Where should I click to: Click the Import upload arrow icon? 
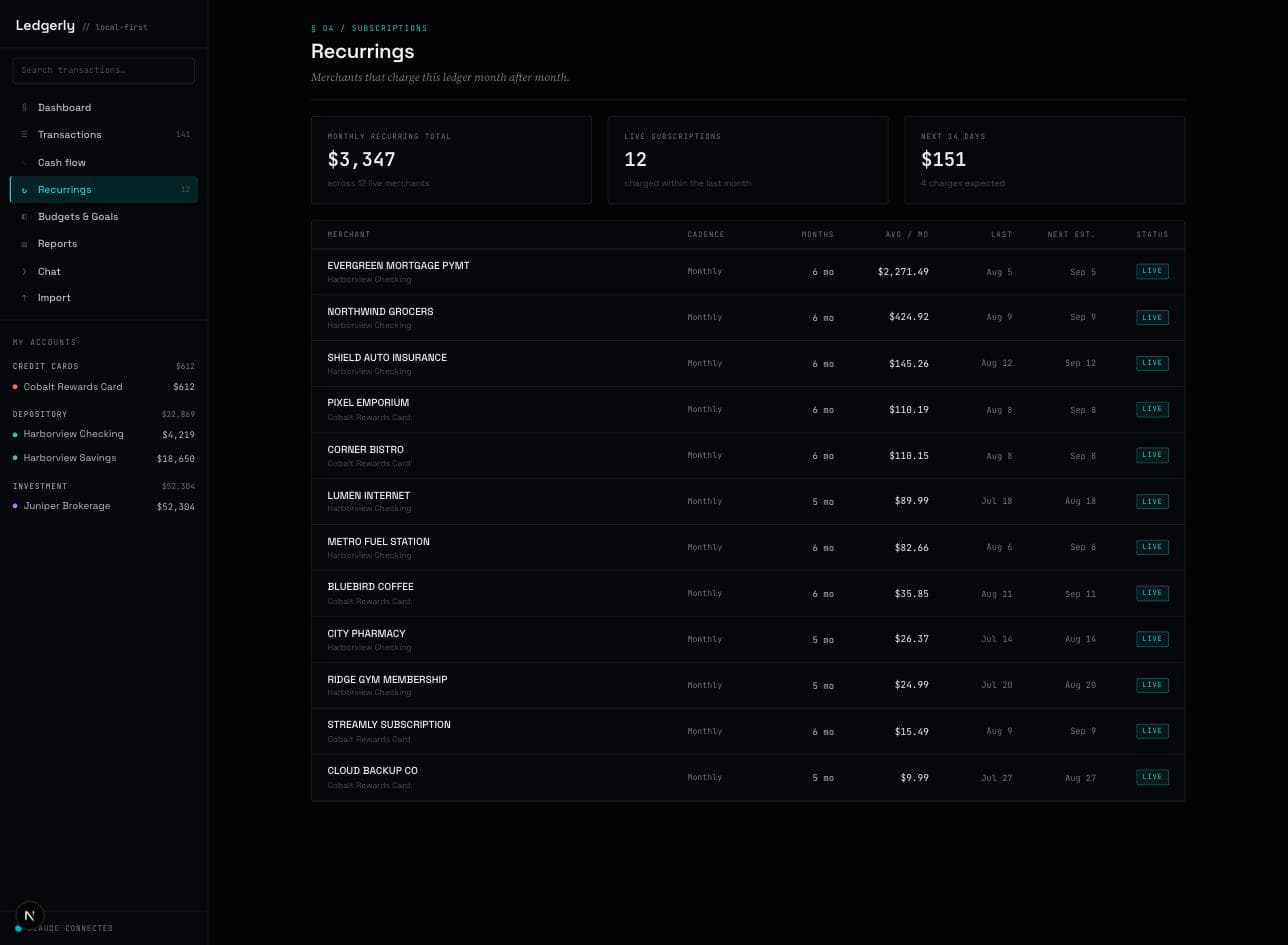point(24,298)
